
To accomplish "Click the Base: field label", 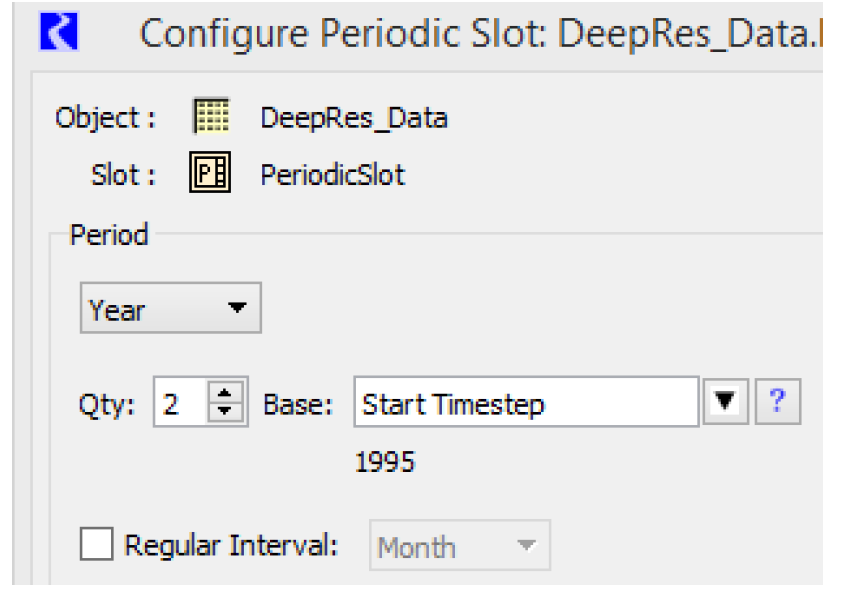I will point(297,404).
